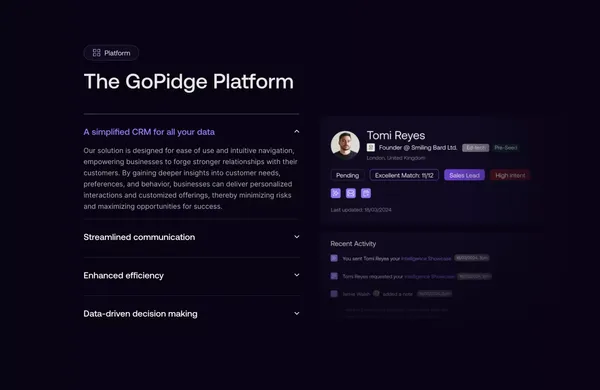Click the Pre-Seed tag
The width and height of the screenshot is (600, 390).
click(x=506, y=148)
